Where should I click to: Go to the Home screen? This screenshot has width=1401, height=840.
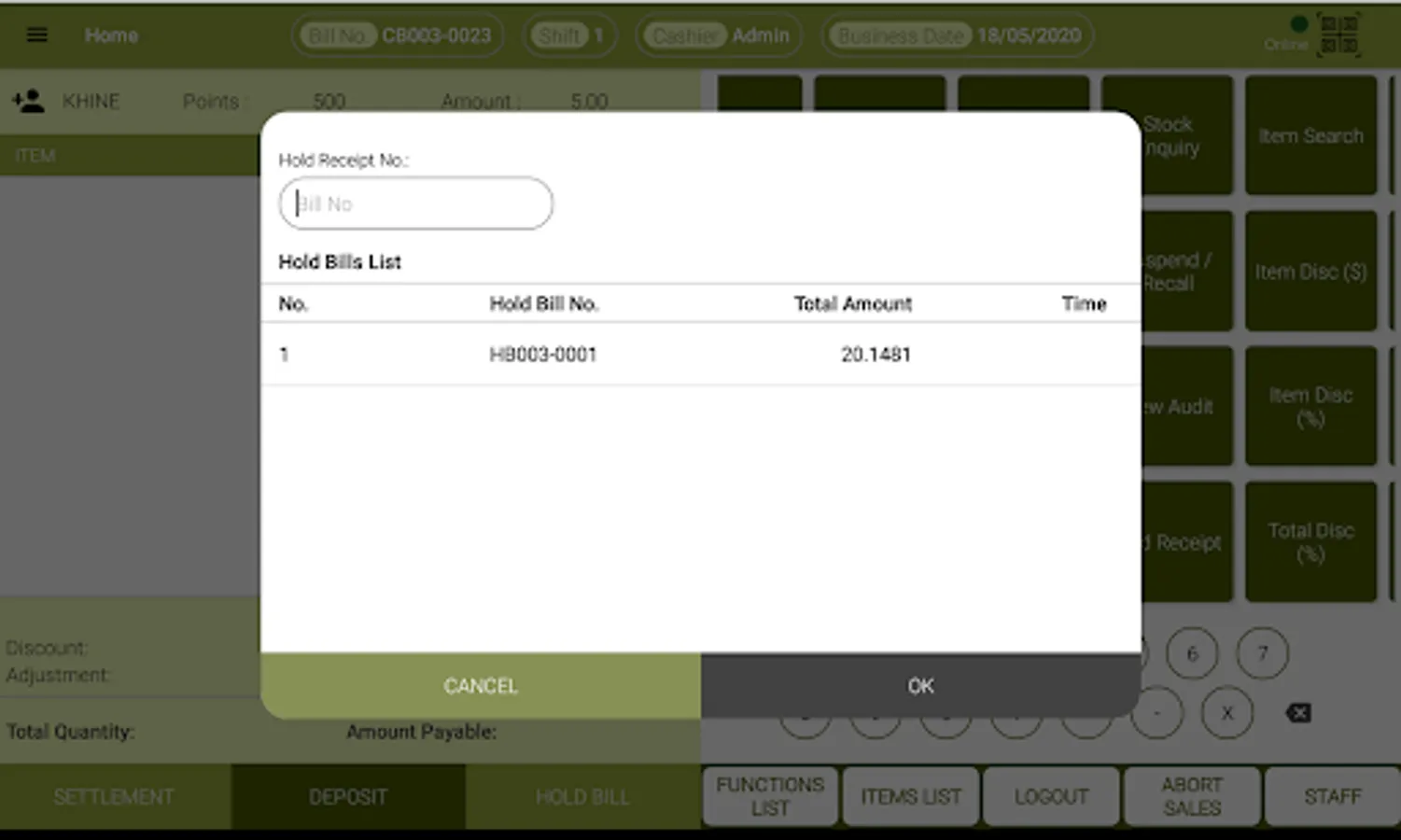(111, 35)
